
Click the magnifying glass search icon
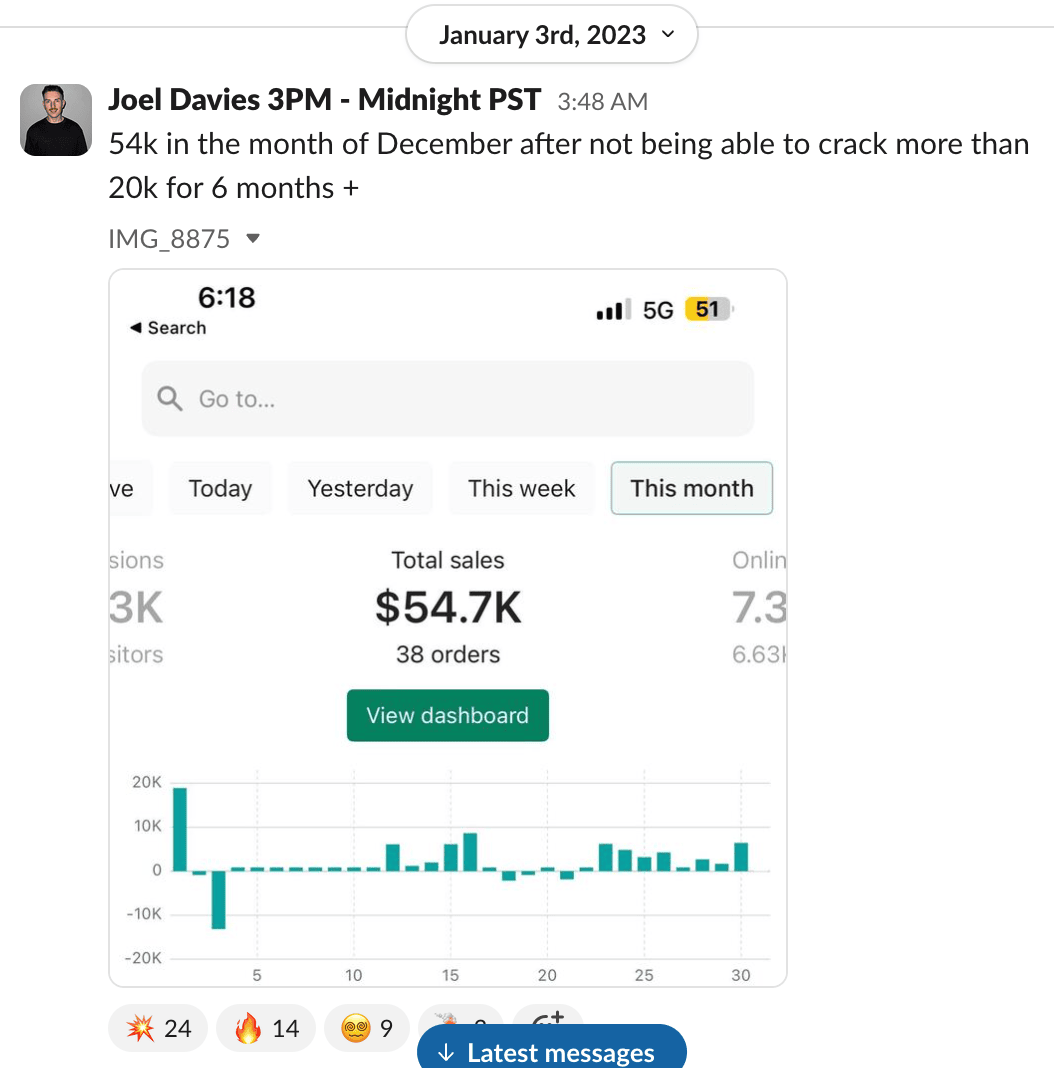(171, 399)
